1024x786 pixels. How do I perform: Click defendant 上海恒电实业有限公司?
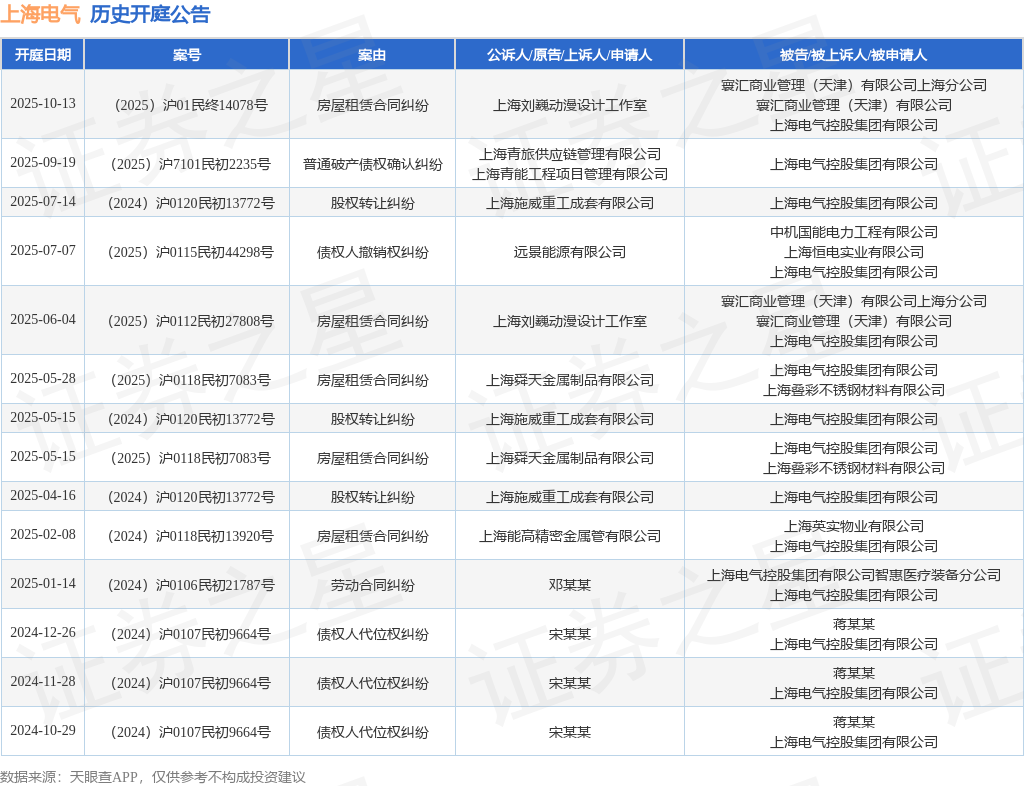coord(854,252)
